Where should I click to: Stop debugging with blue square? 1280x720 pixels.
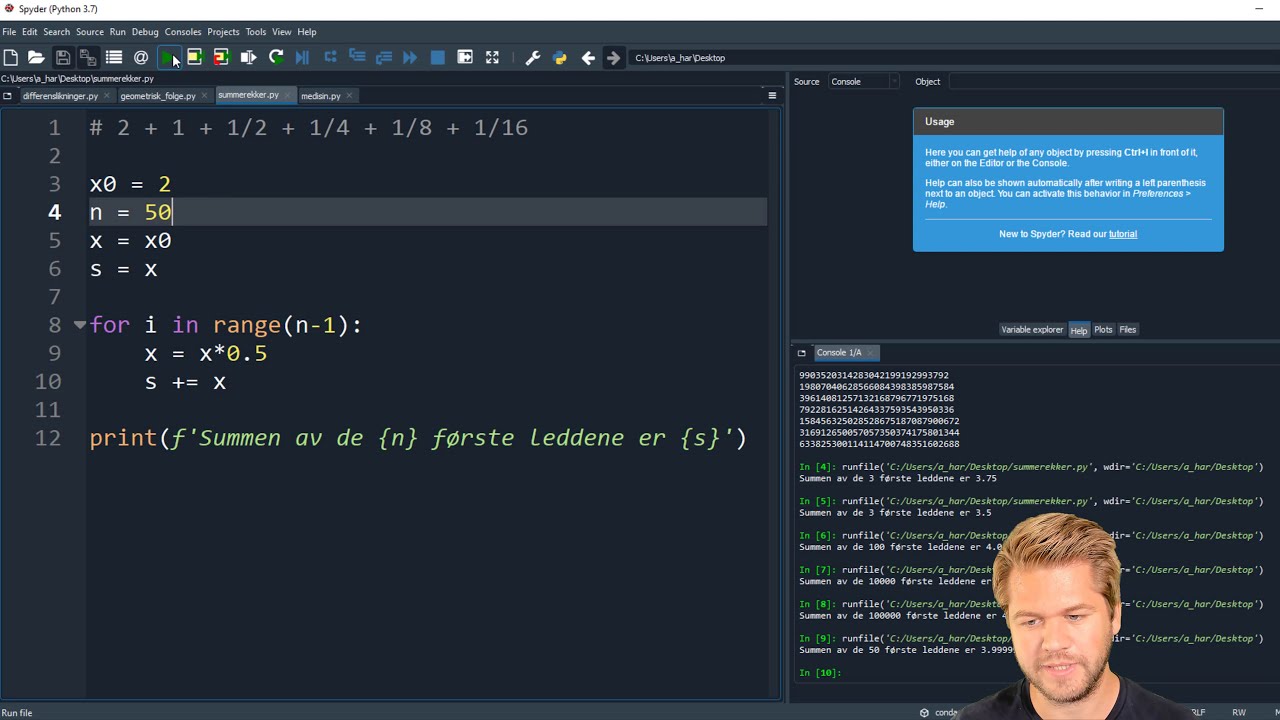[x=437, y=58]
